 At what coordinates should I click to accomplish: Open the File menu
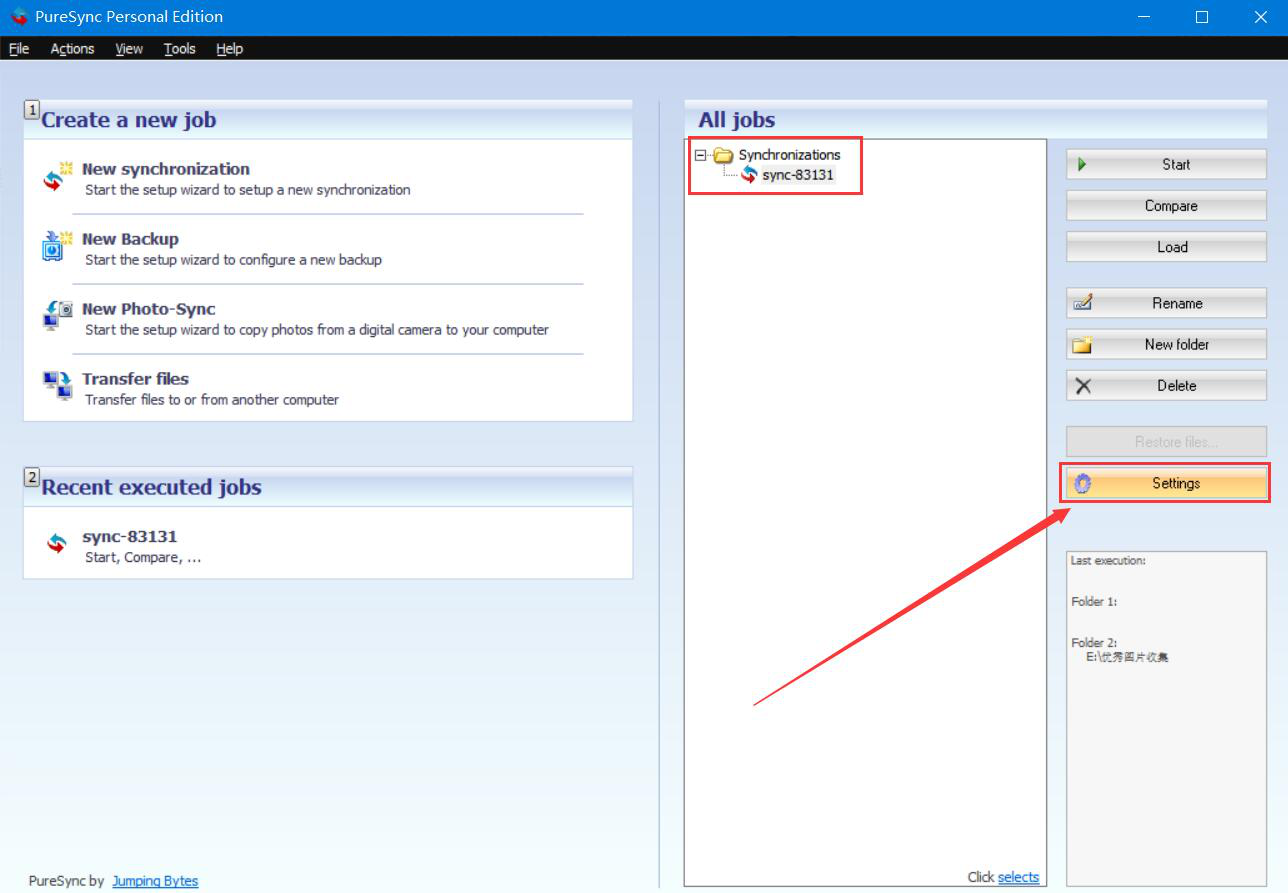19,48
